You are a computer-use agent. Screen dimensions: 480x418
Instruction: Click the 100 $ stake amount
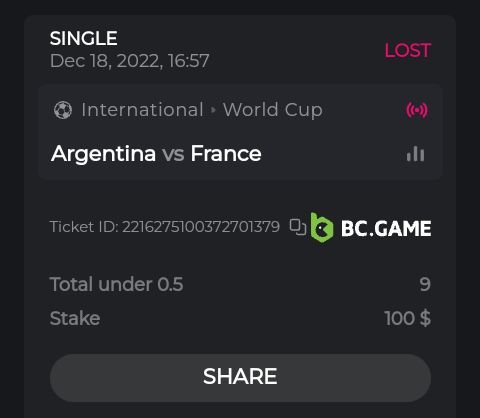407,318
